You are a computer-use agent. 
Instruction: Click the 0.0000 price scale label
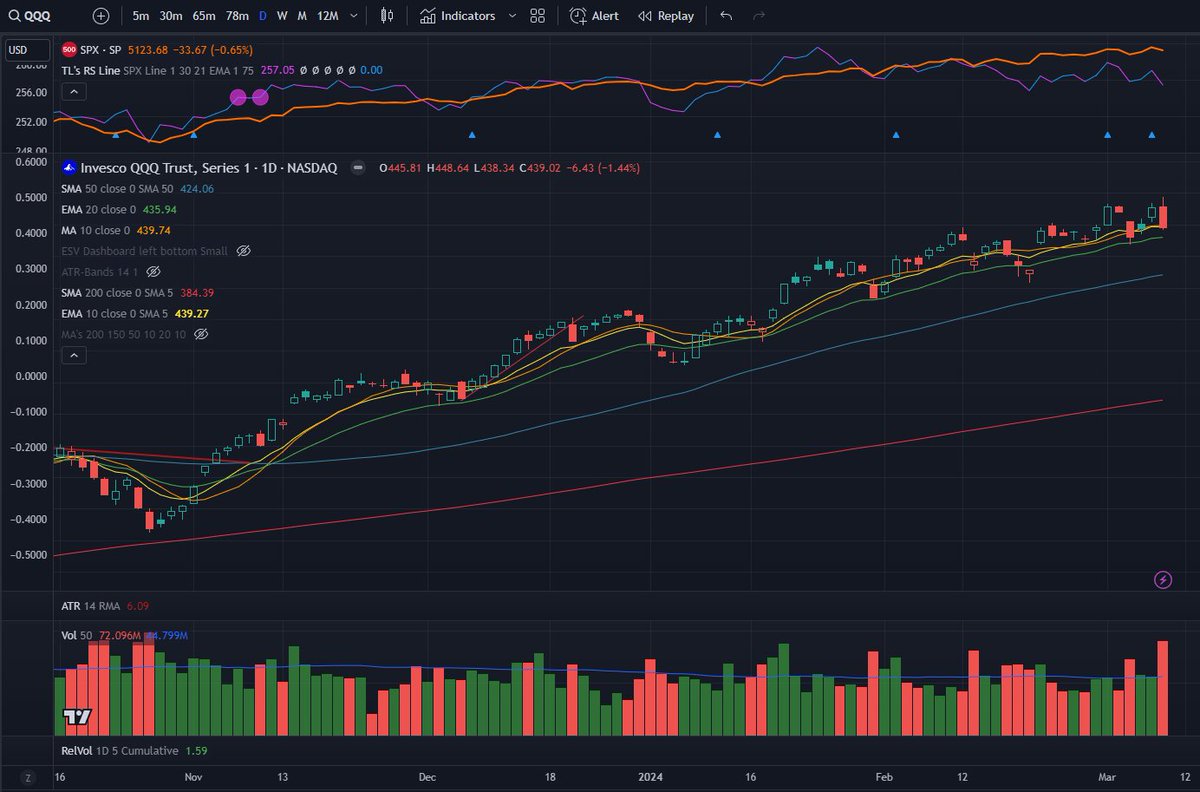(x=30, y=377)
